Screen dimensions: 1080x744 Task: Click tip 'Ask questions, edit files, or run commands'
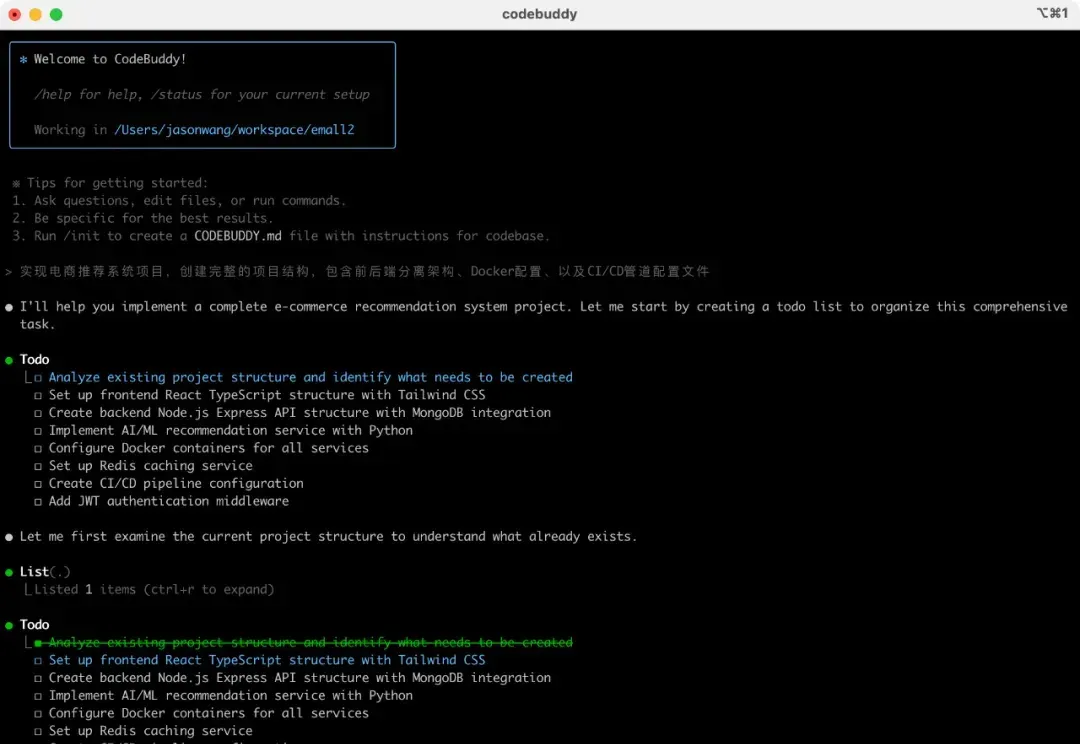pyautogui.click(x=189, y=200)
